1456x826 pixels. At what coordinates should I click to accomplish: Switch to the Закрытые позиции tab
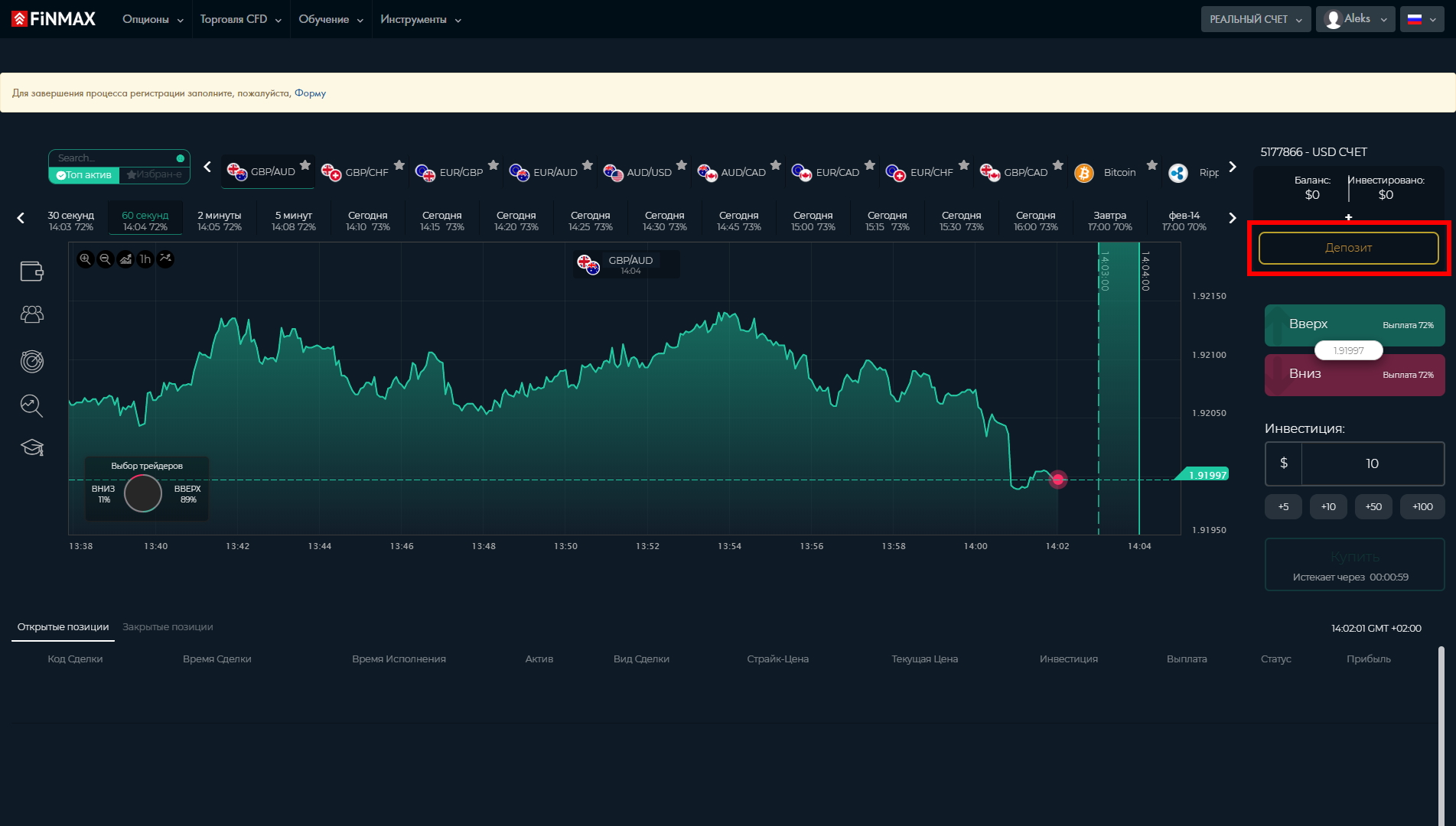(168, 627)
